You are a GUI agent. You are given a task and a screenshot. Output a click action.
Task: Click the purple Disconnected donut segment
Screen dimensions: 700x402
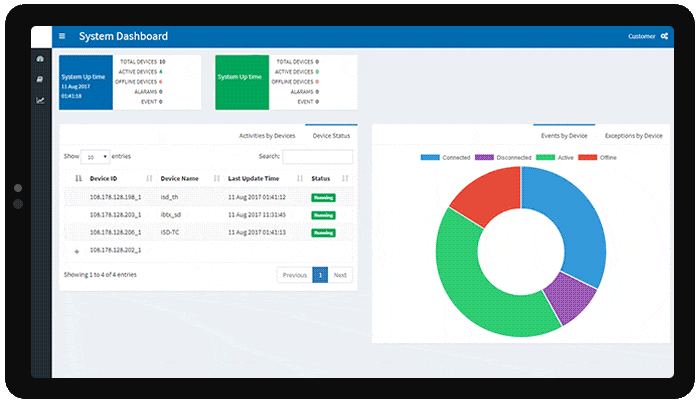pyautogui.click(x=570, y=297)
